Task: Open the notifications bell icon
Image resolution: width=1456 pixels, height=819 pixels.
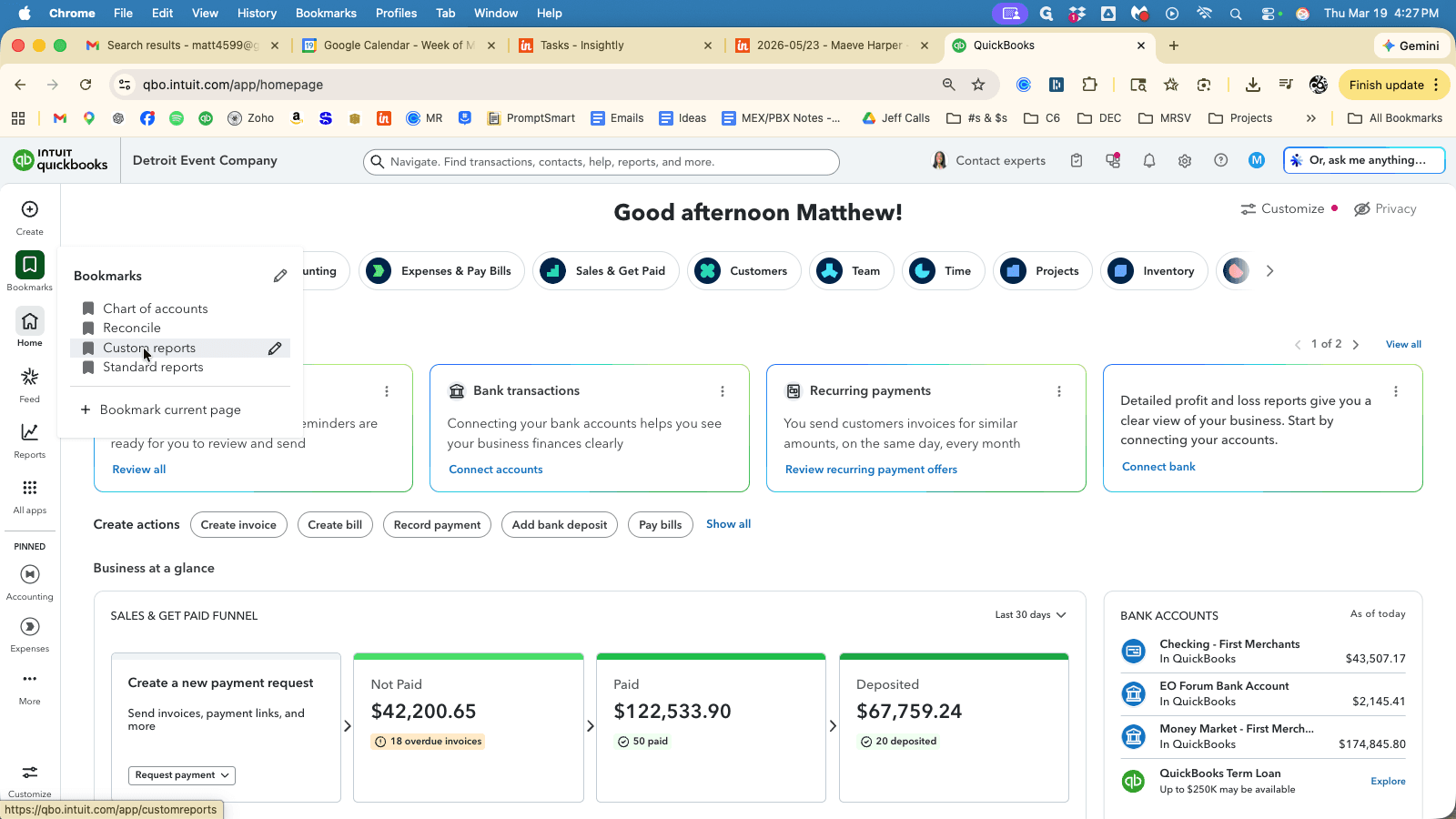Action: pyautogui.click(x=1149, y=161)
